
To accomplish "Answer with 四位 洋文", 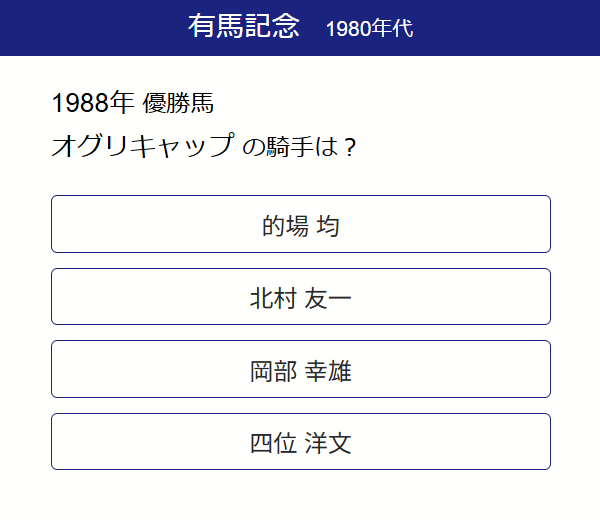I will 300,442.
